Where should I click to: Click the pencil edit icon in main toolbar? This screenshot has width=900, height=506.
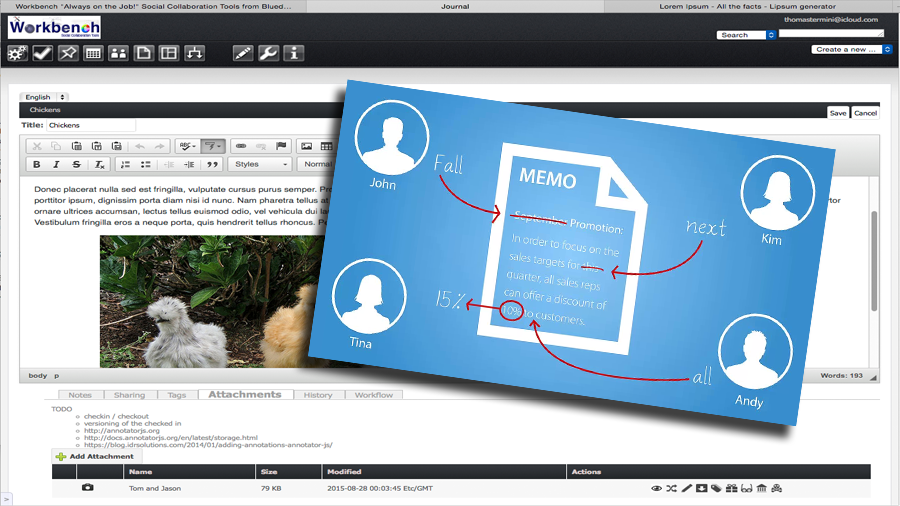[243, 53]
